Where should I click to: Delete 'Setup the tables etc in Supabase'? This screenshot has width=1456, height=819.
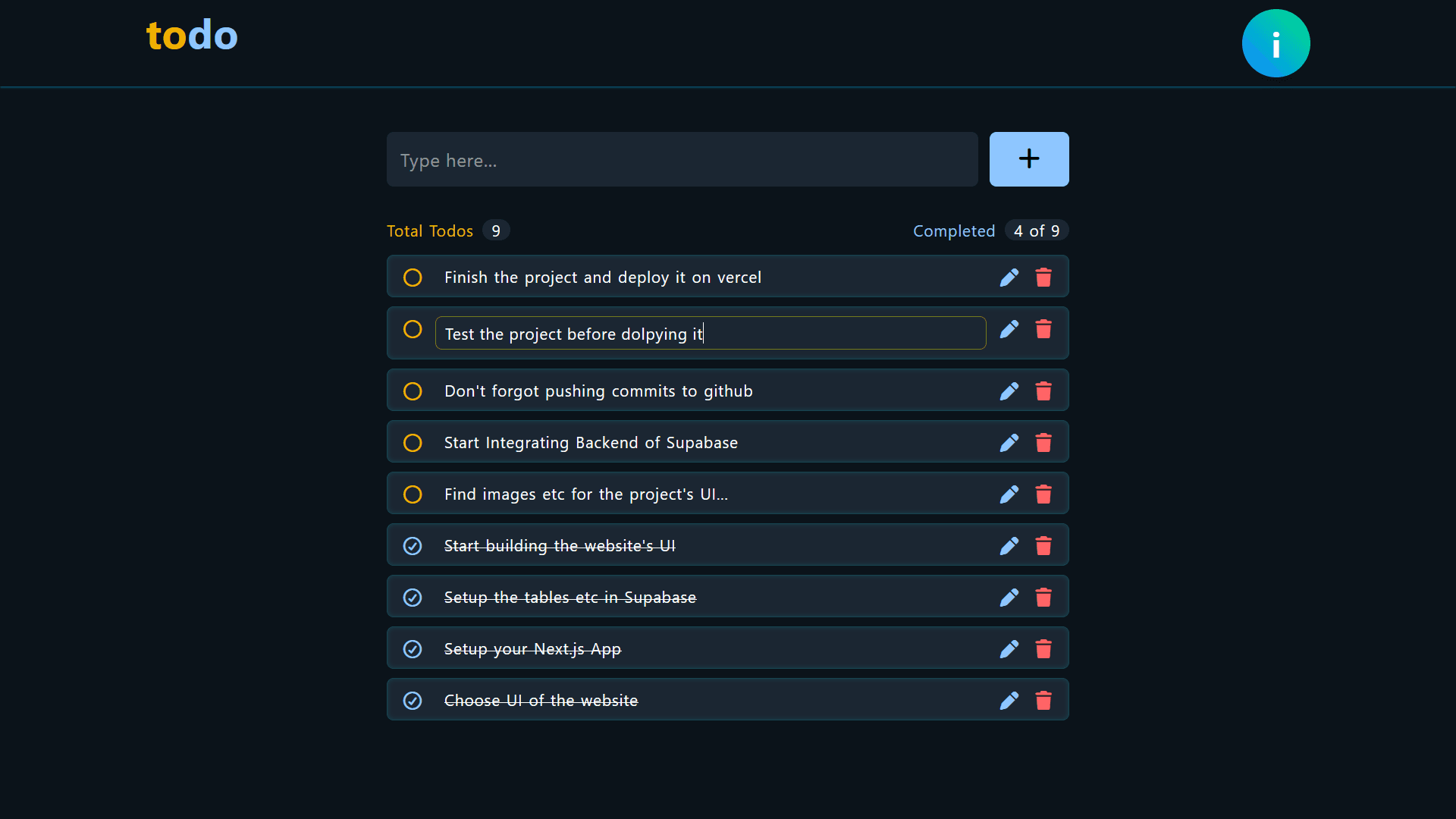point(1043,598)
